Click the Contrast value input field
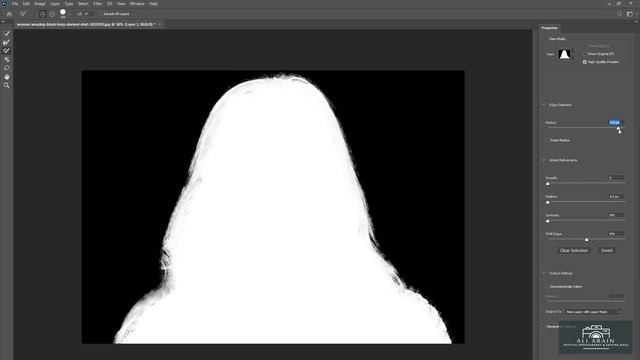The width and height of the screenshot is (640, 360). point(616,215)
